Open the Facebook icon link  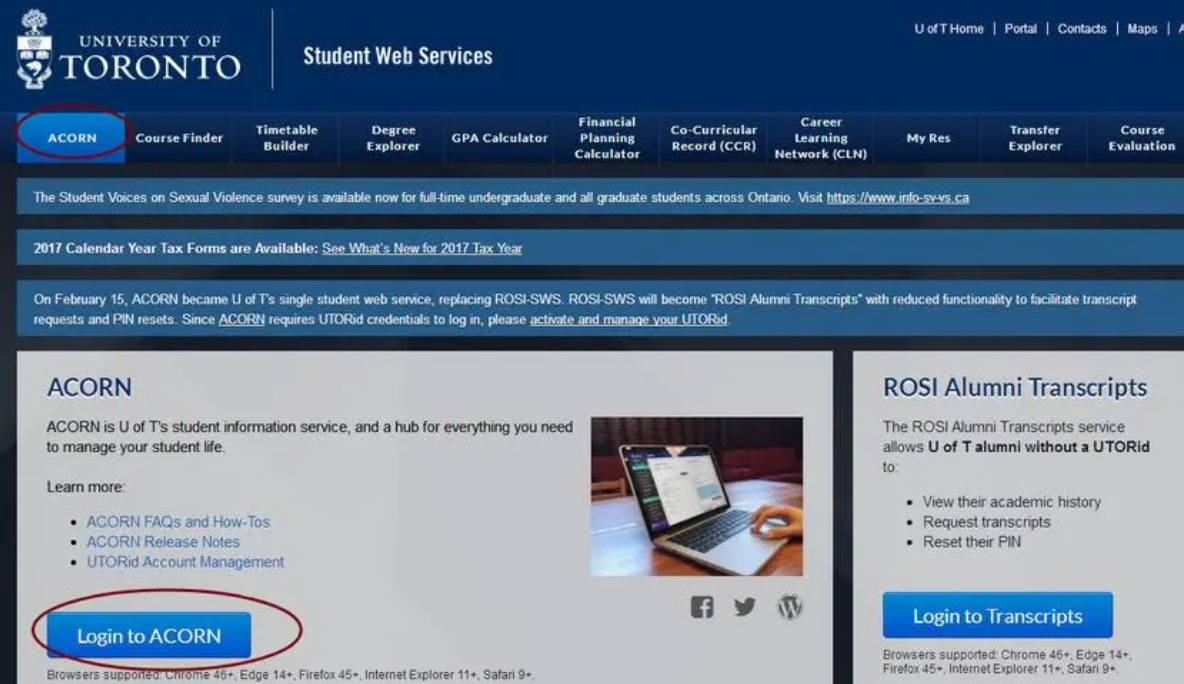point(701,607)
